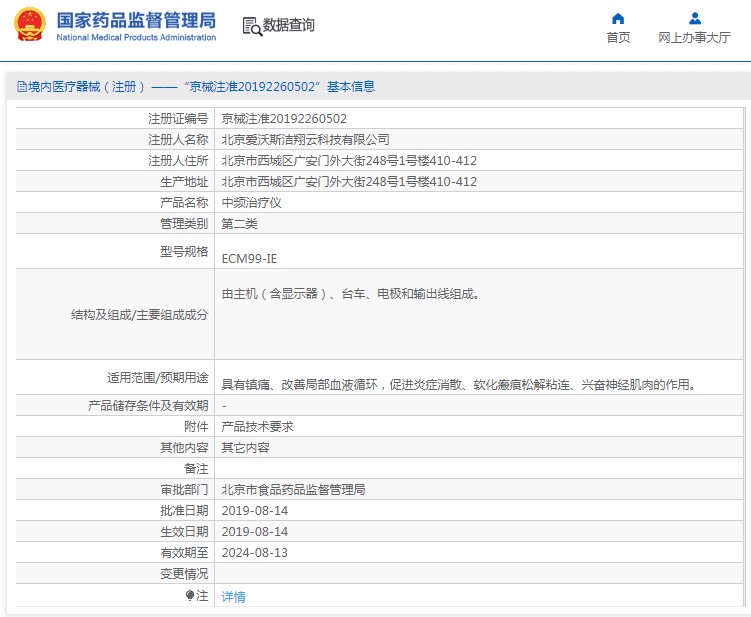Click the 审批部门 row label

point(184,490)
